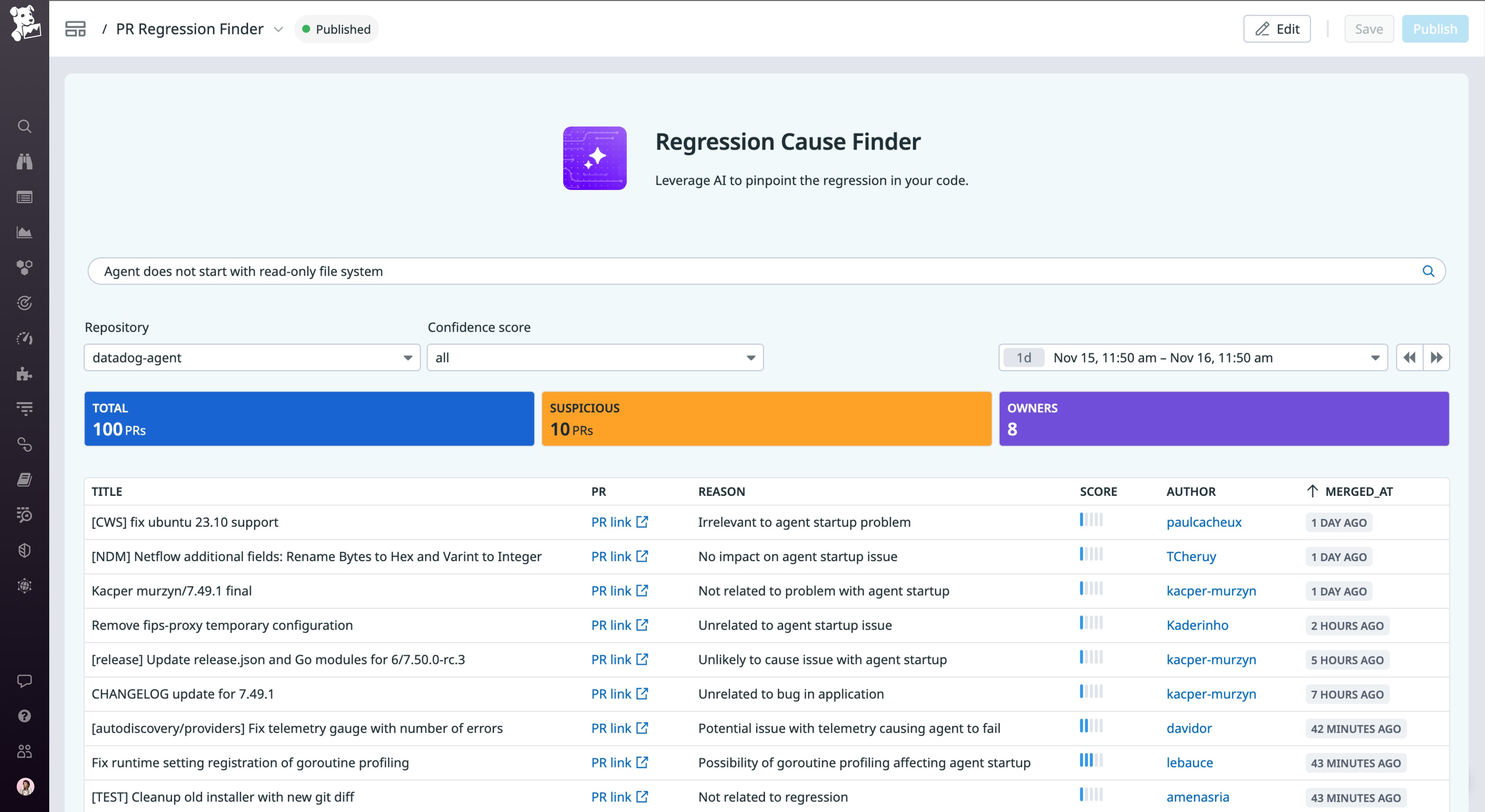1485x812 pixels.
Task: Open the APM gauge icon in sidebar
Action: tap(24, 338)
